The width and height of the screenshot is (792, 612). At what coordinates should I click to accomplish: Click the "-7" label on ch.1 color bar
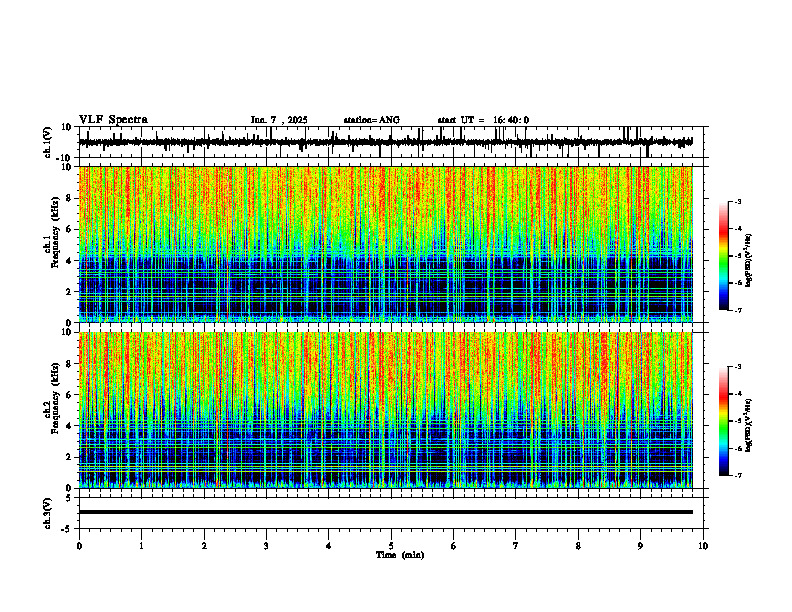coord(738,310)
